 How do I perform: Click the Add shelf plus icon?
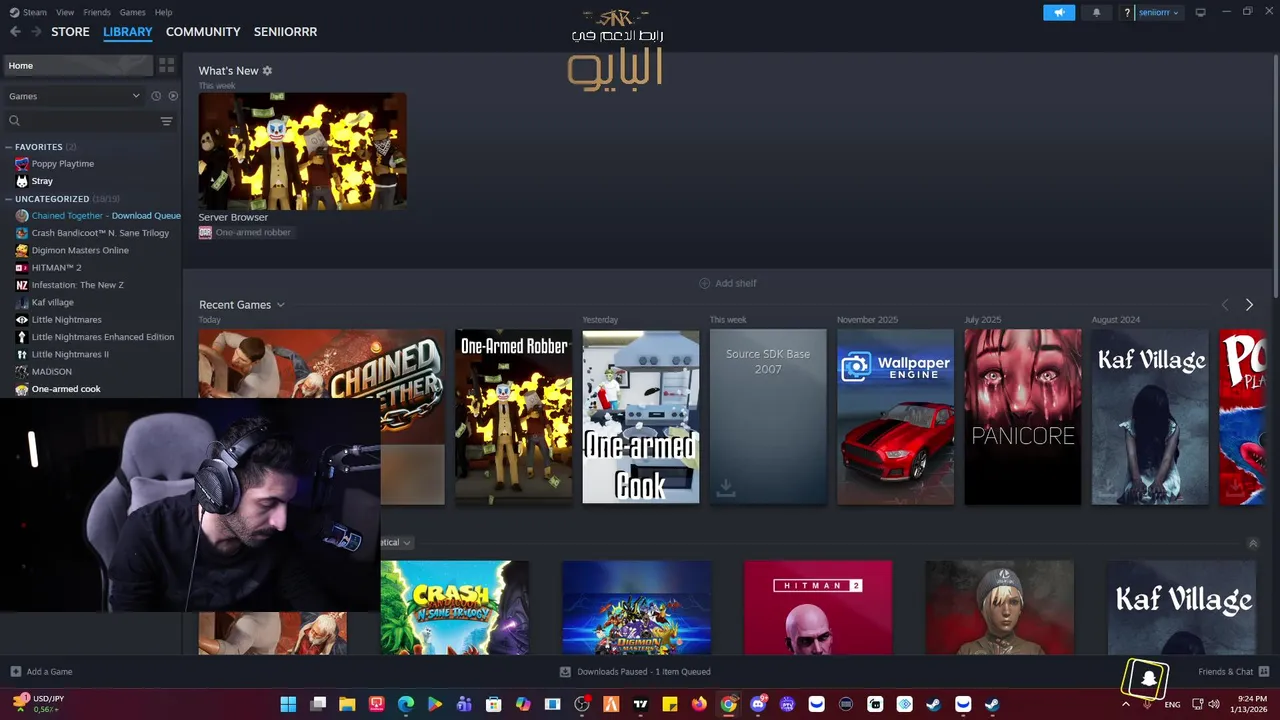click(704, 283)
